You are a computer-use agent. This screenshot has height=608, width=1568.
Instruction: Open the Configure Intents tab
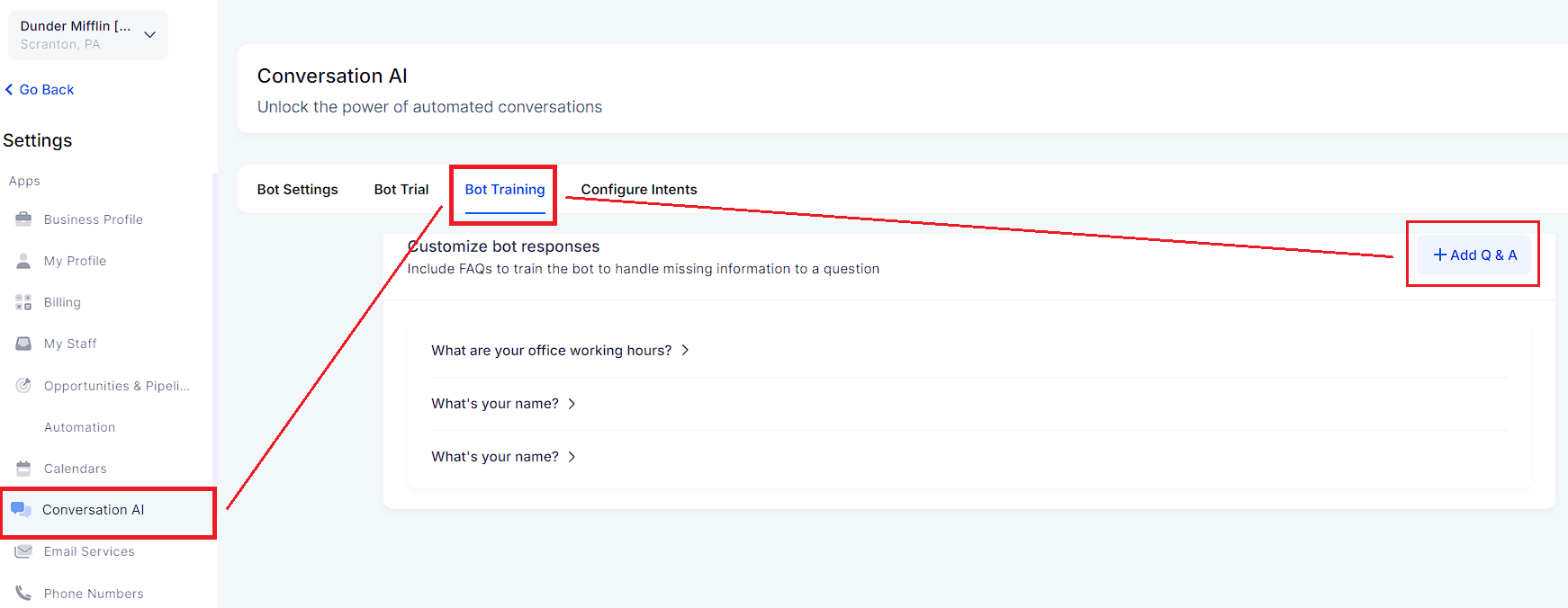point(639,190)
